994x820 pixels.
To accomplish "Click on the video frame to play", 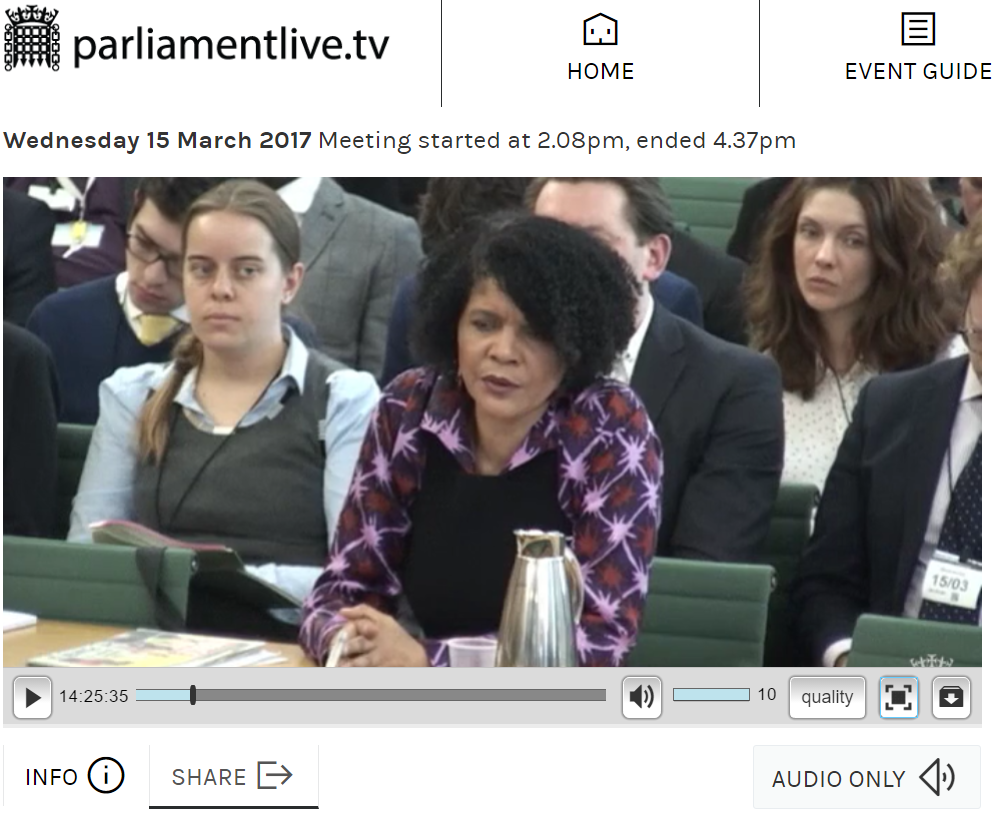I will 492,422.
